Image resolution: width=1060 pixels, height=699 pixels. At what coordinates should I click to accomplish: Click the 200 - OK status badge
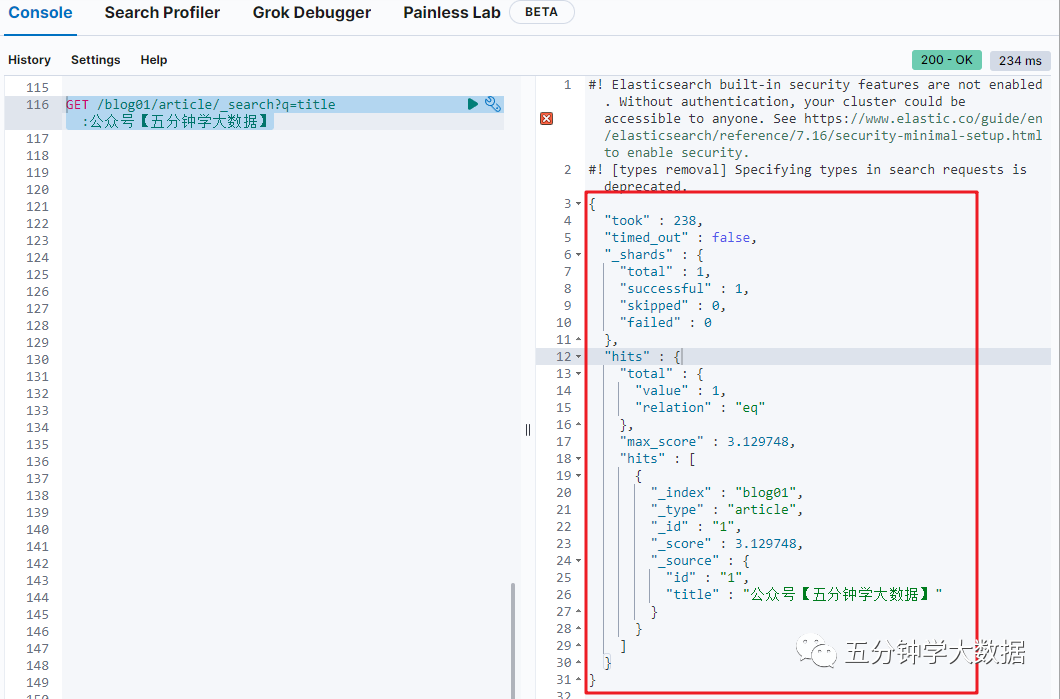[946, 60]
